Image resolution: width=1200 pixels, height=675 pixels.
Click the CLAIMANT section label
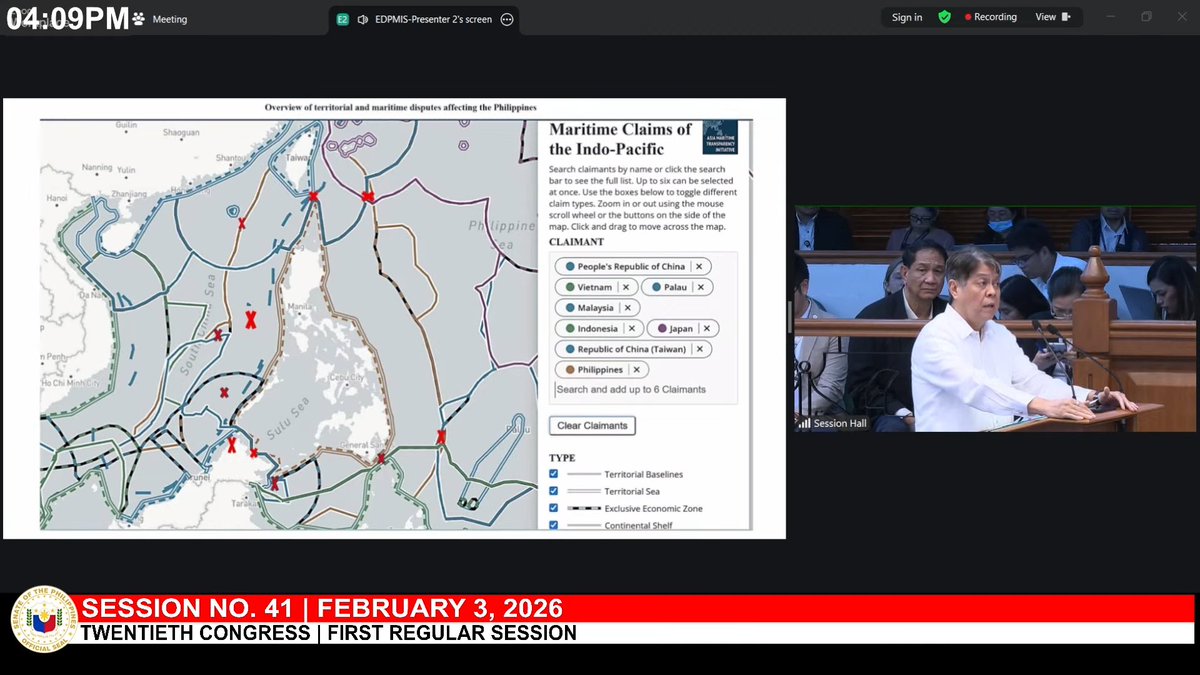click(576, 242)
